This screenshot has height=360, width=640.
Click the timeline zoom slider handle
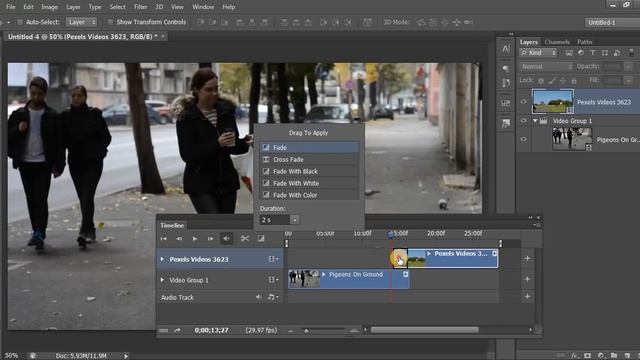click(306, 331)
